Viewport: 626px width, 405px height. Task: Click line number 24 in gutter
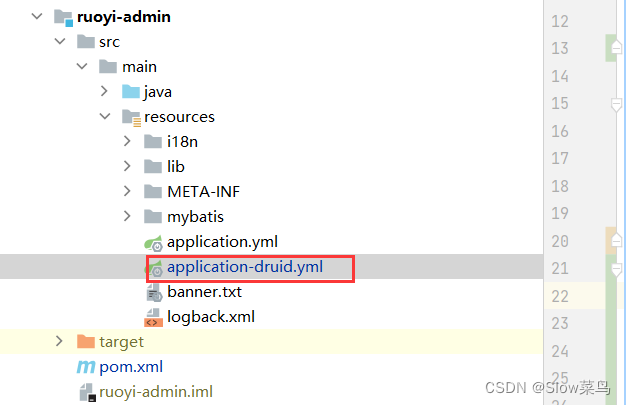tap(560, 351)
